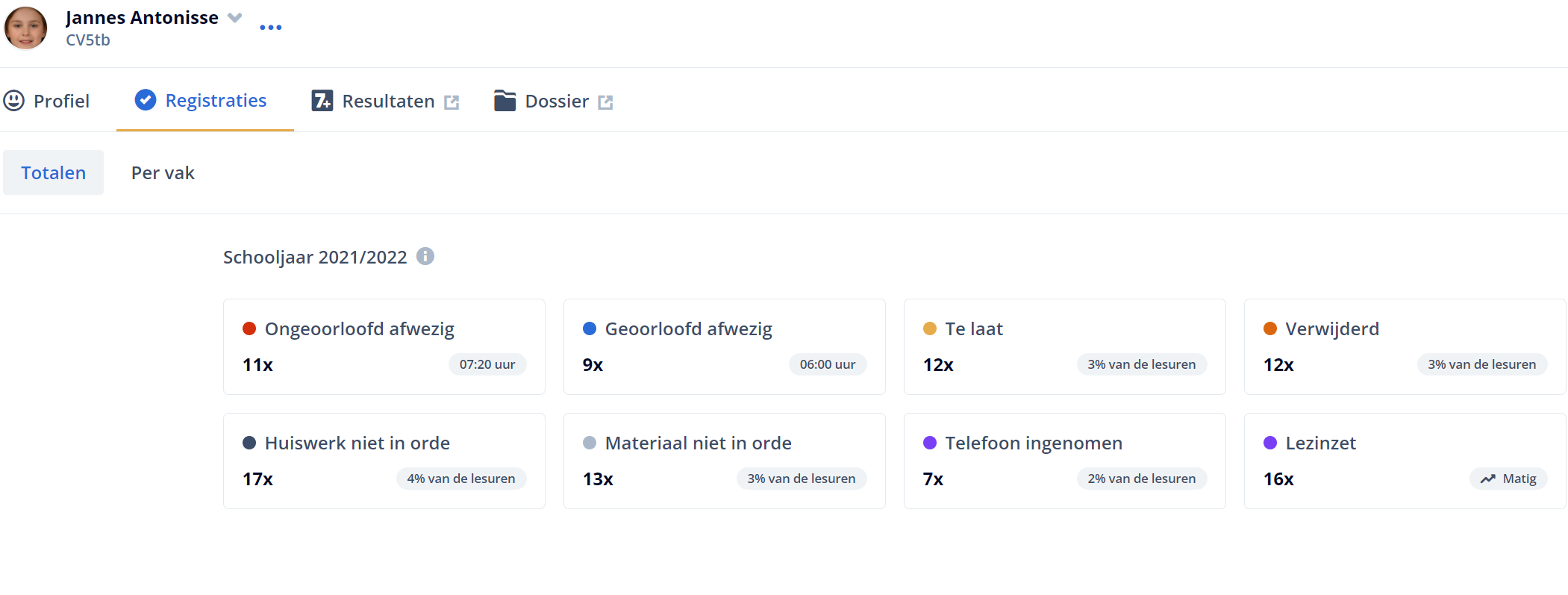The width and height of the screenshot is (1568, 595).
Task: Click the Profiel smiley icon
Action: [x=14, y=100]
